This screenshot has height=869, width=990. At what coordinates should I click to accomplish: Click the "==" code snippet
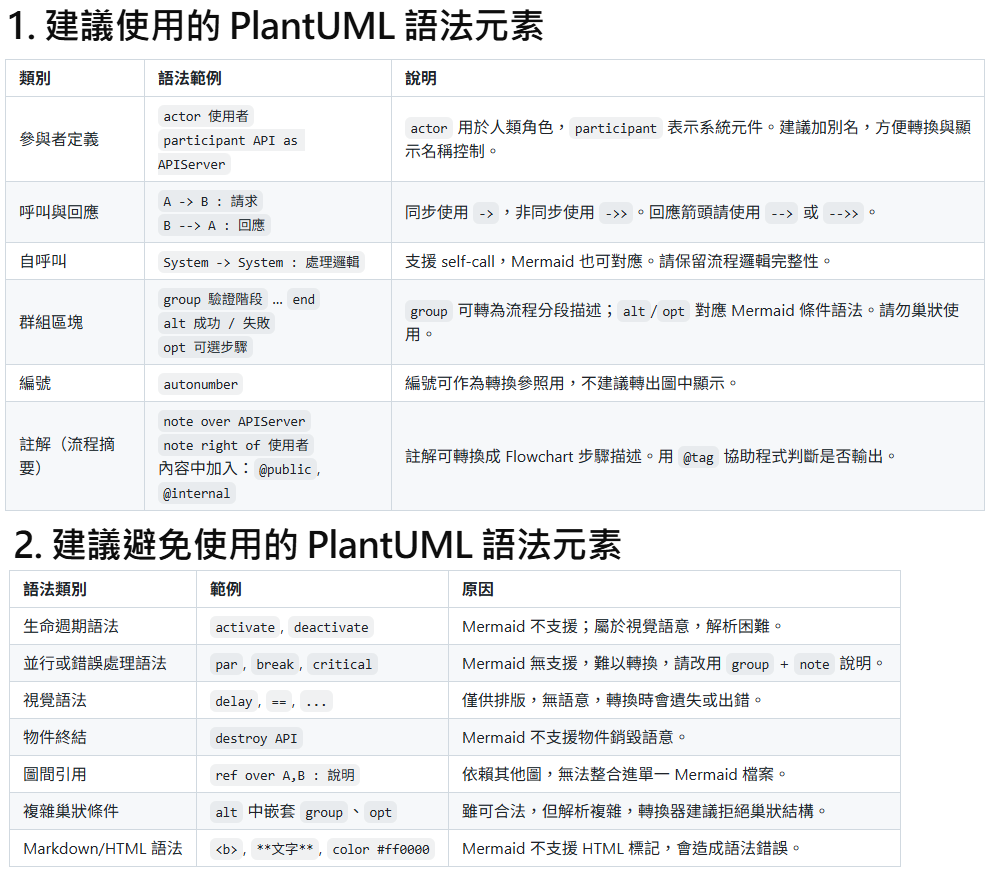coord(278,701)
